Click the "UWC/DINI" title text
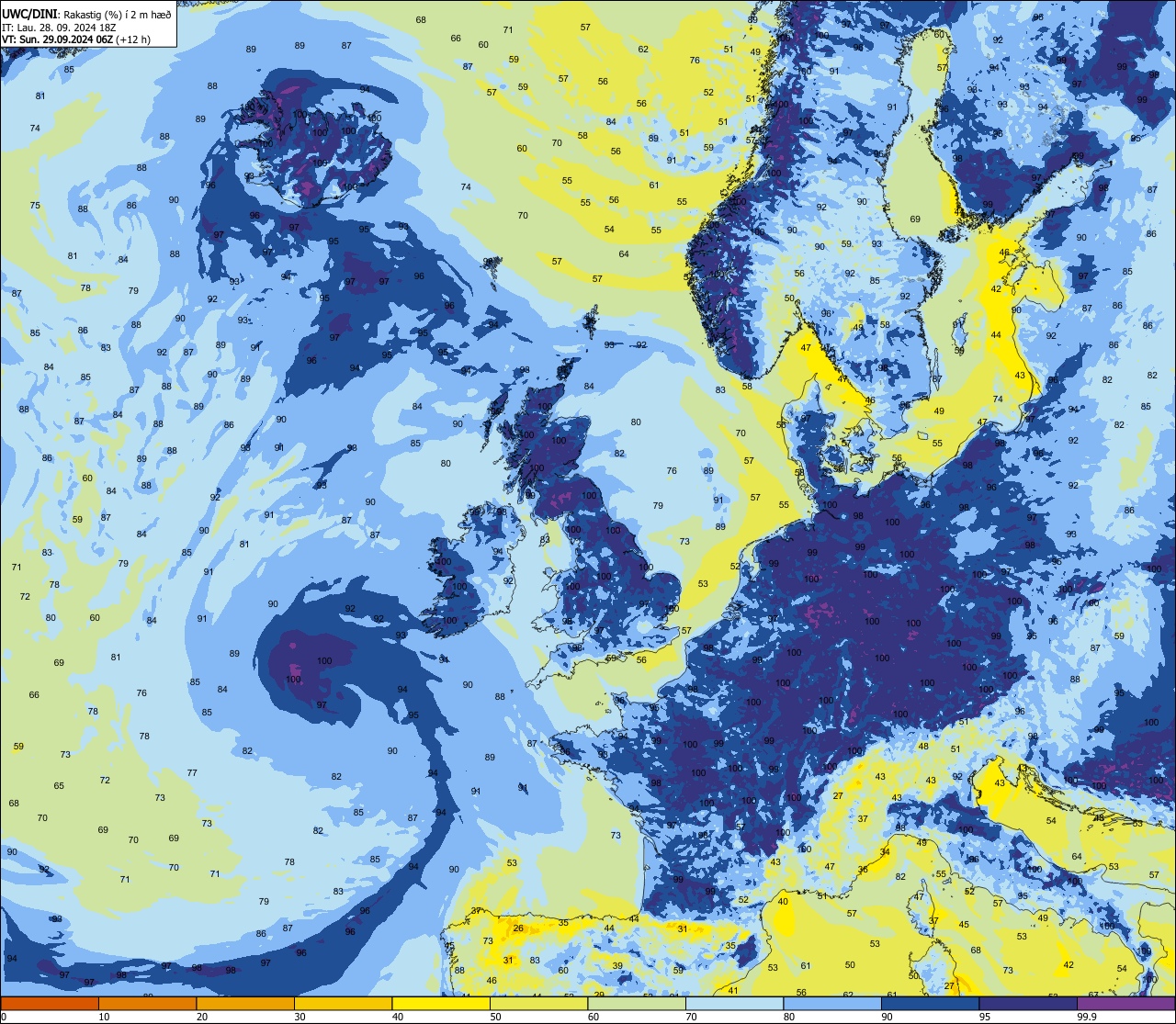This screenshot has height=1024, width=1176. (29, 14)
